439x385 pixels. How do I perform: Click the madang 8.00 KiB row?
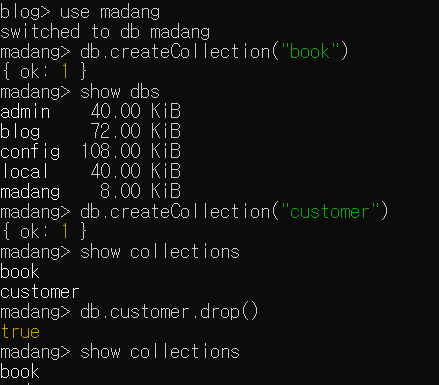[x=90, y=192]
